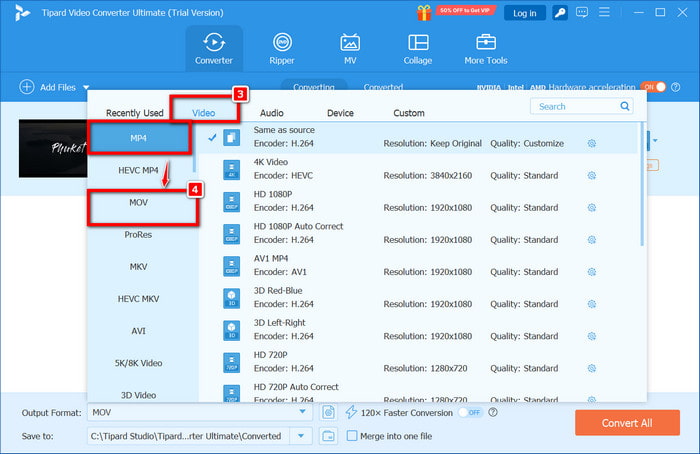Expand the Add Files dropdown arrow

pos(86,87)
